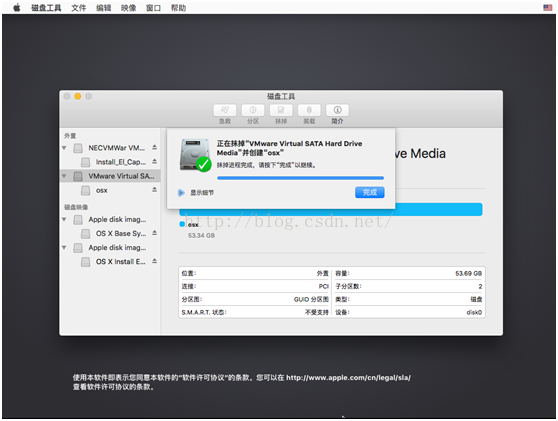
Task: Collapse the second Apple disk imag... node
Action: point(64,247)
